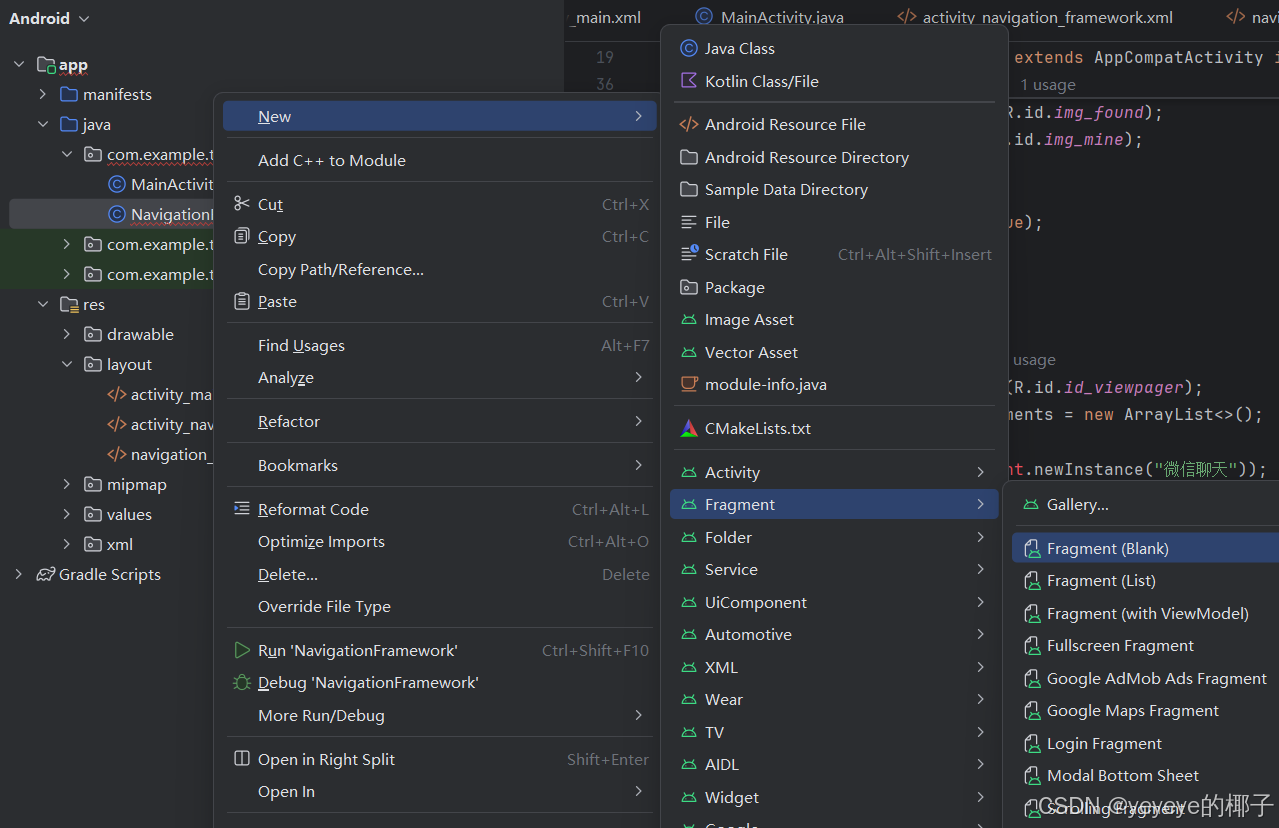Click the Reformat Code icon
The image size is (1279, 828).
click(241, 508)
